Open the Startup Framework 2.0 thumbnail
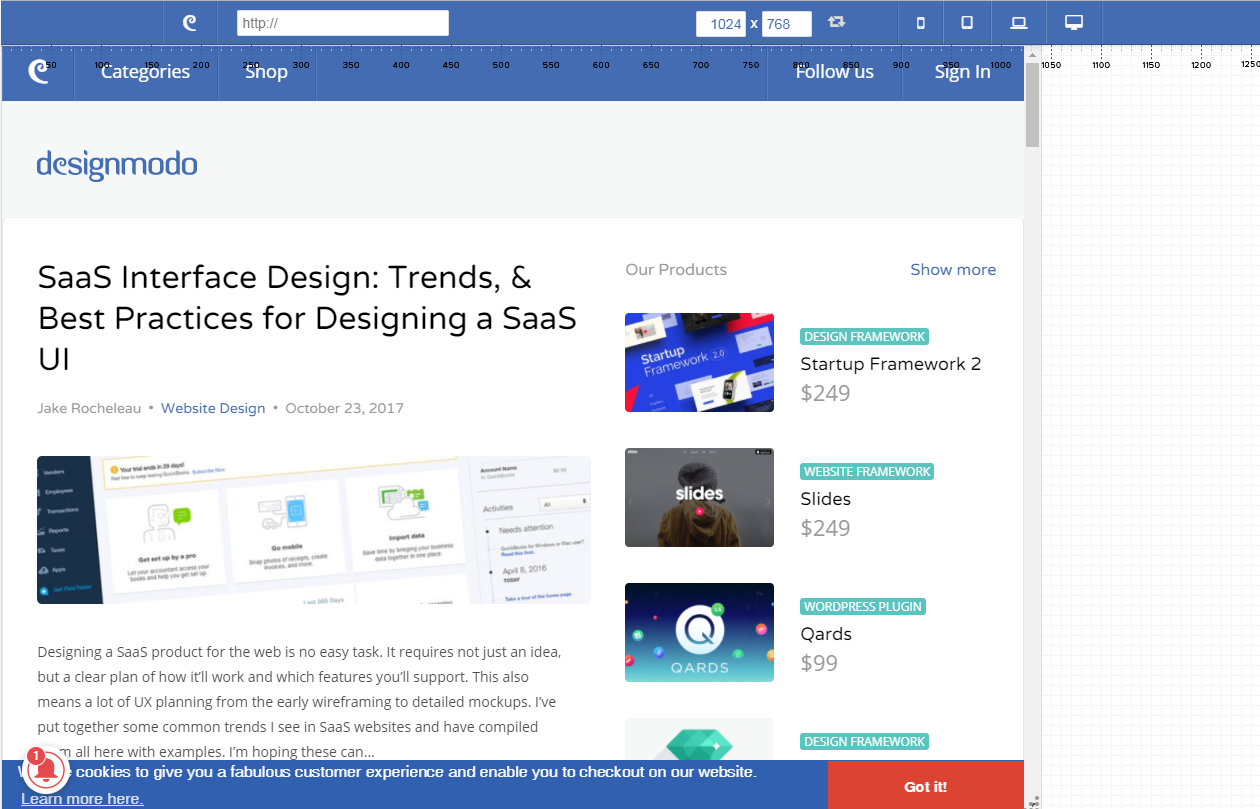 [x=699, y=362]
